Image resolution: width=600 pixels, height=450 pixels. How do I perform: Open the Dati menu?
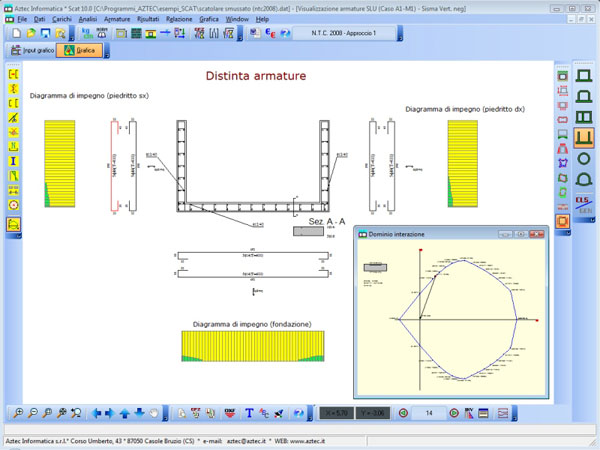point(39,19)
